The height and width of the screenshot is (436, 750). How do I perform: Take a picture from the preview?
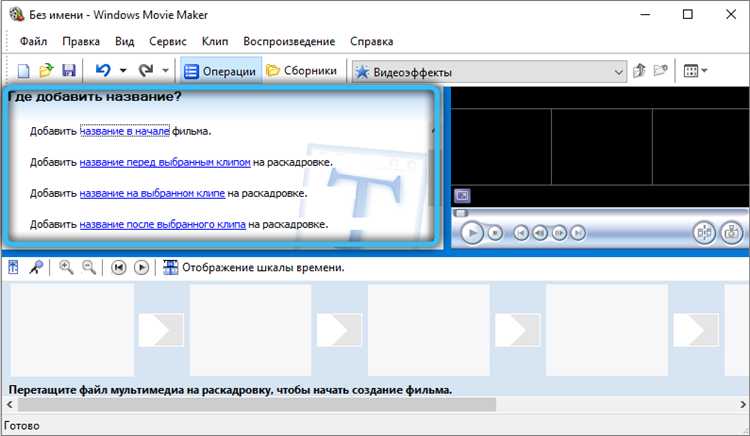coord(731,233)
